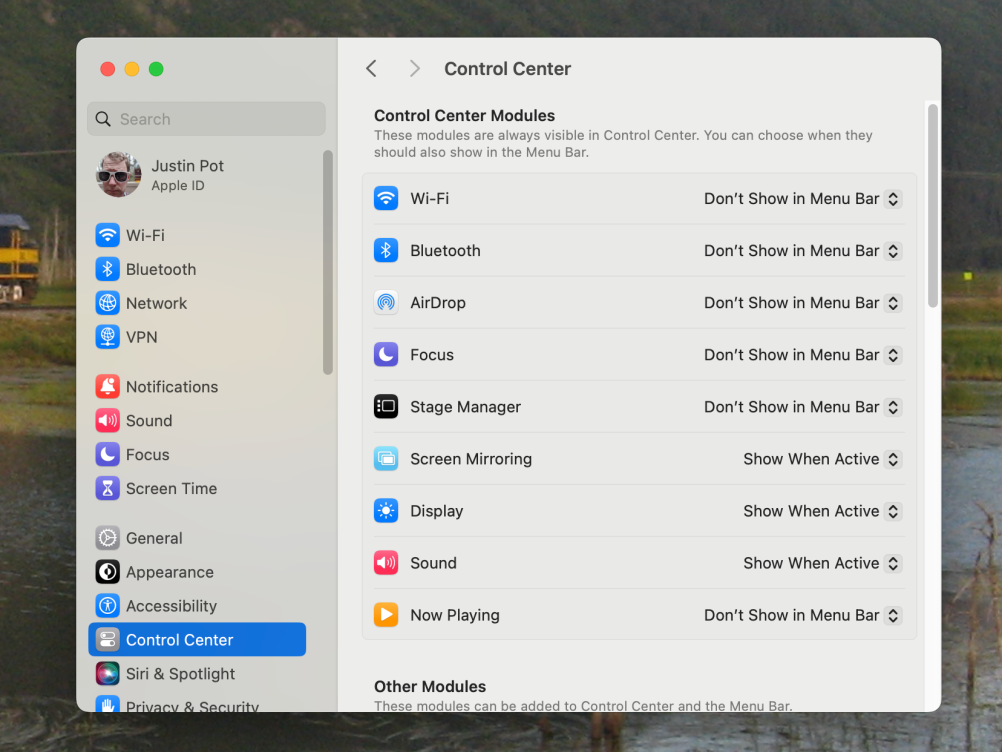
Task: Change the Sound menu bar dropdown
Action: [820, 563]
